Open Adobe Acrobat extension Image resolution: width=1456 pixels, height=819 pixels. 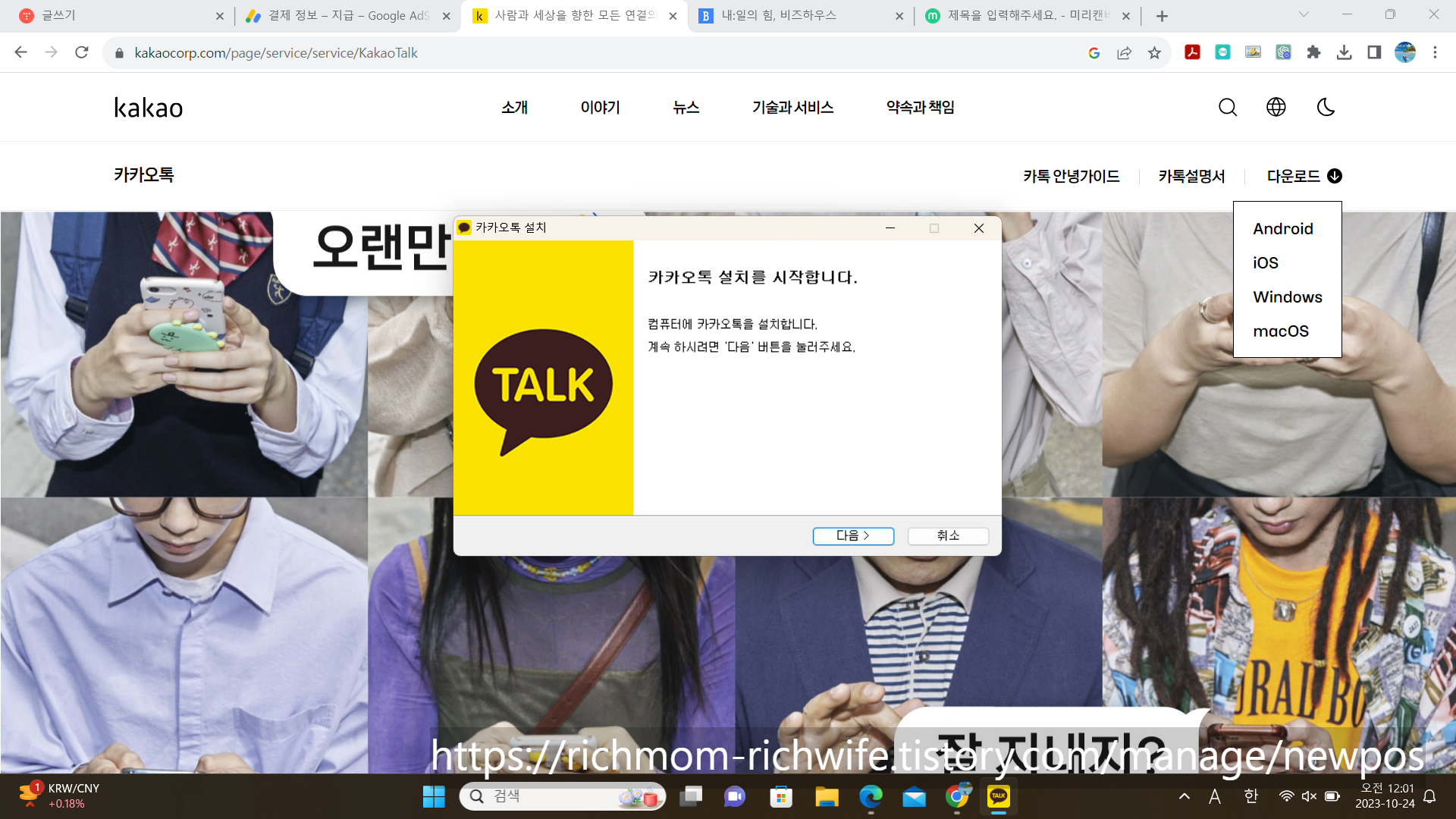(1192, 52)
